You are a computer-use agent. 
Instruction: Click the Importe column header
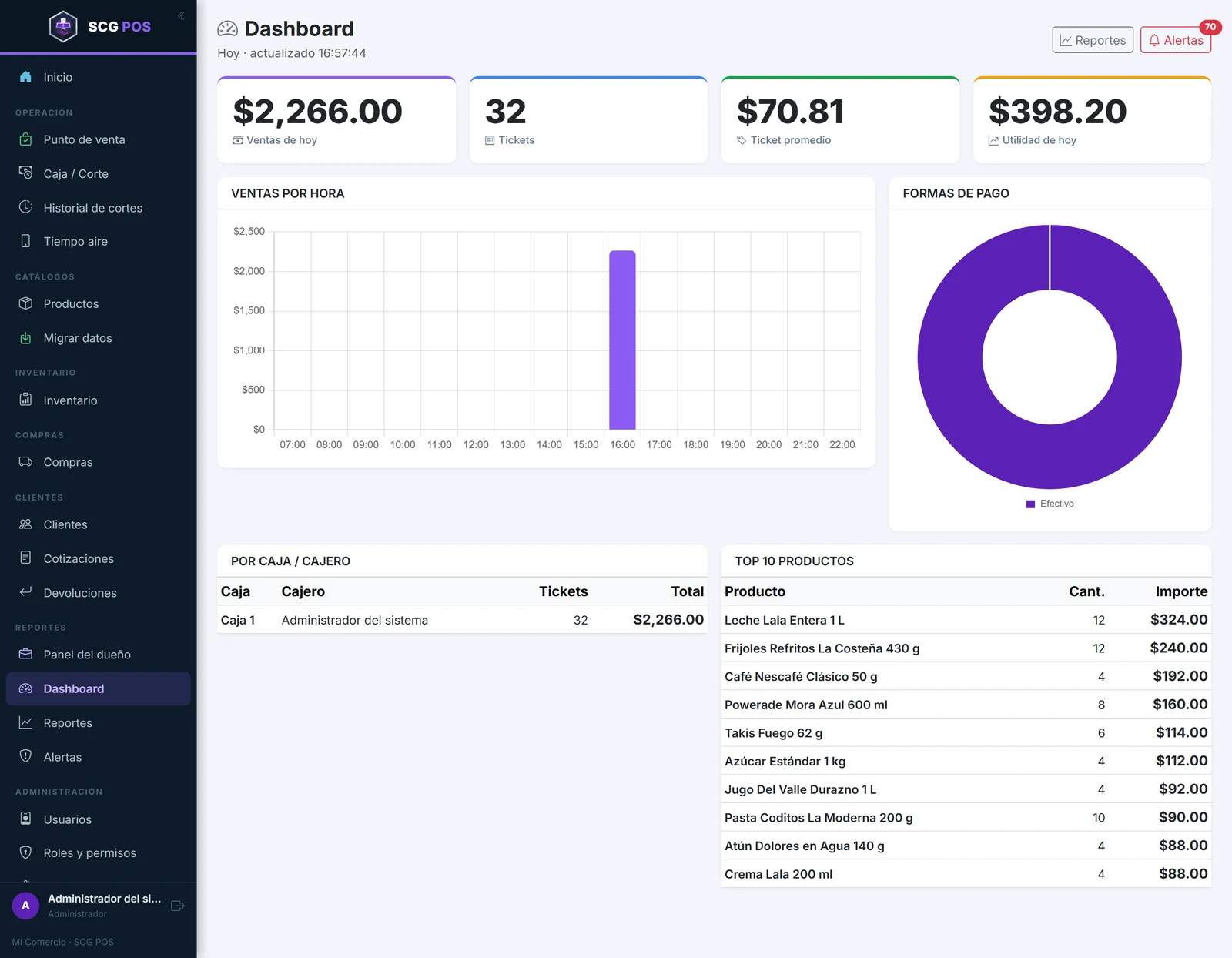[x=1181, y=591]
